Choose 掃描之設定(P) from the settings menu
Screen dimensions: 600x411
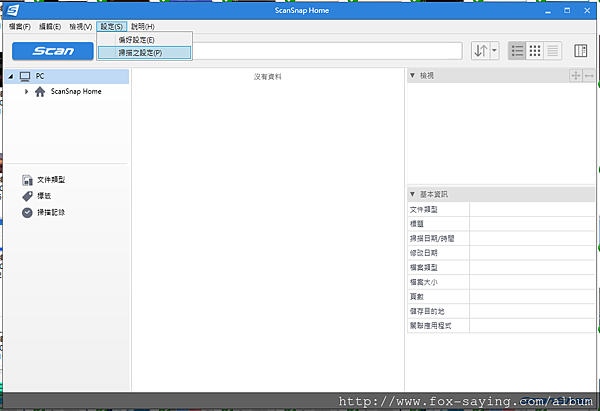tap(145, 53)
